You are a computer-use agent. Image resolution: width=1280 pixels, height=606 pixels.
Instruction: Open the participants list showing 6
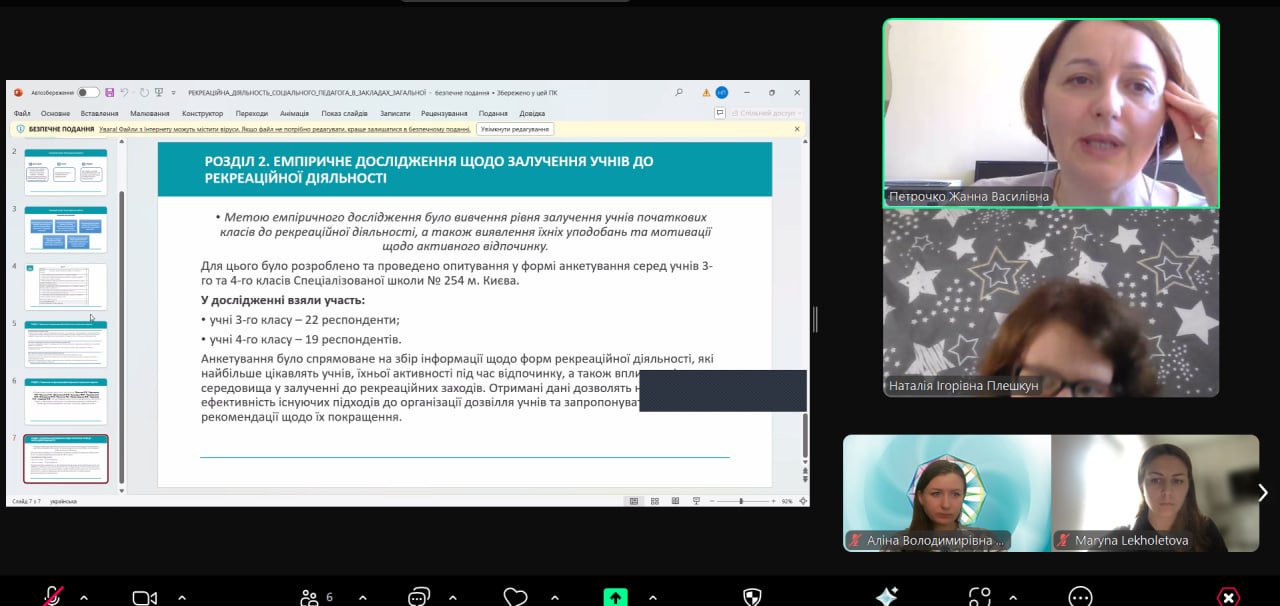[316, 598]
